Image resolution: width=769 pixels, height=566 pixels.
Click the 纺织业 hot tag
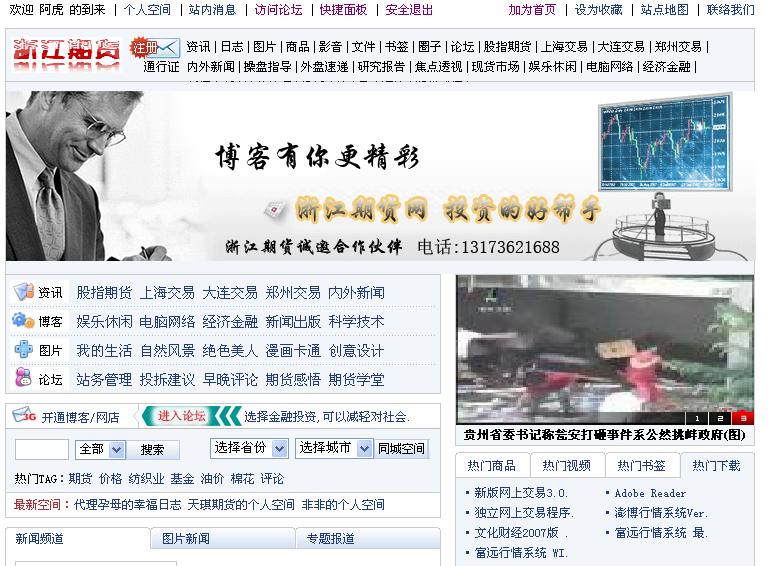coord(146,479)
